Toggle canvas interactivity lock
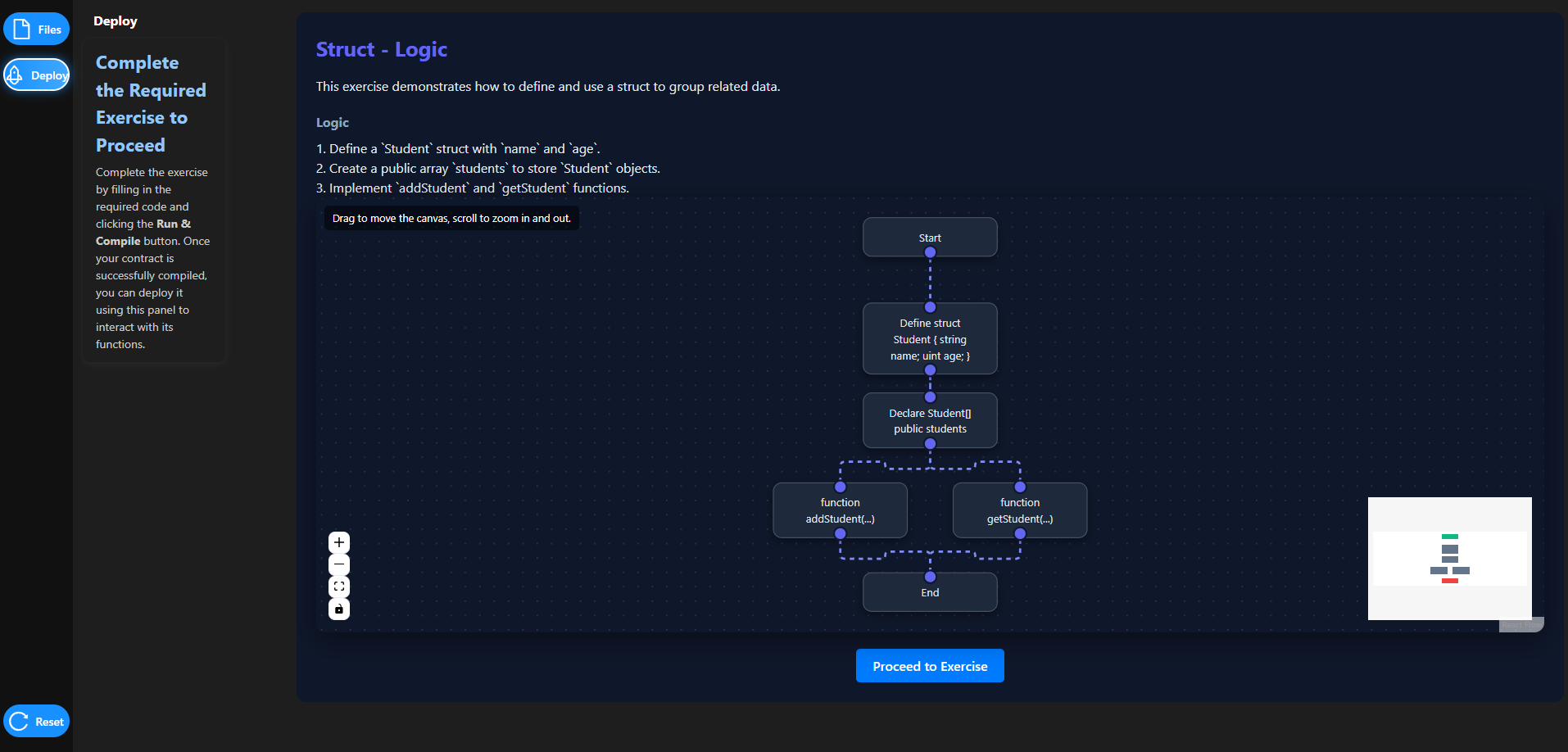 click(x=339, y=609)
